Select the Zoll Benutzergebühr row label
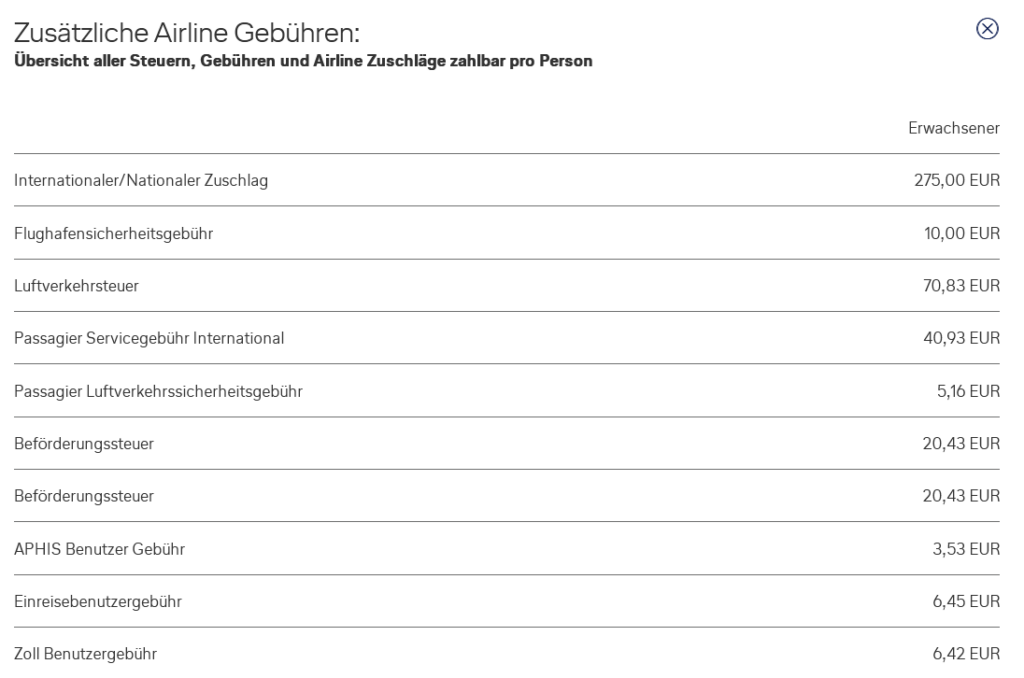This screenshot has height=678, width=1024. 85,655
